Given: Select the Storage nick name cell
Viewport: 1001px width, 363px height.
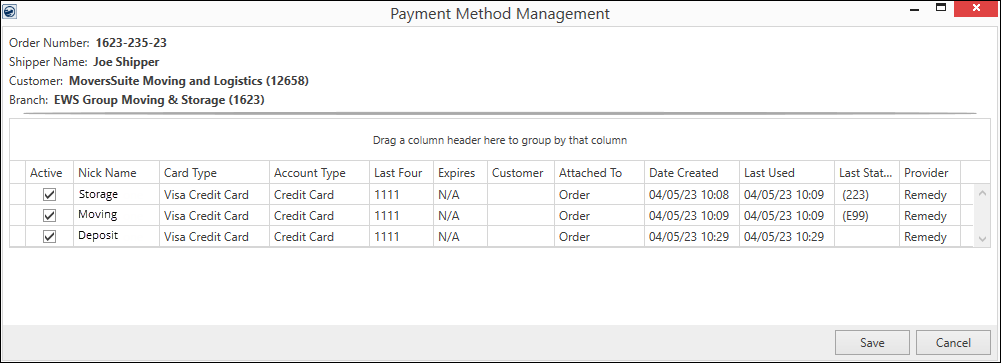Looking at the screenshot, I should tap(116, 195).
